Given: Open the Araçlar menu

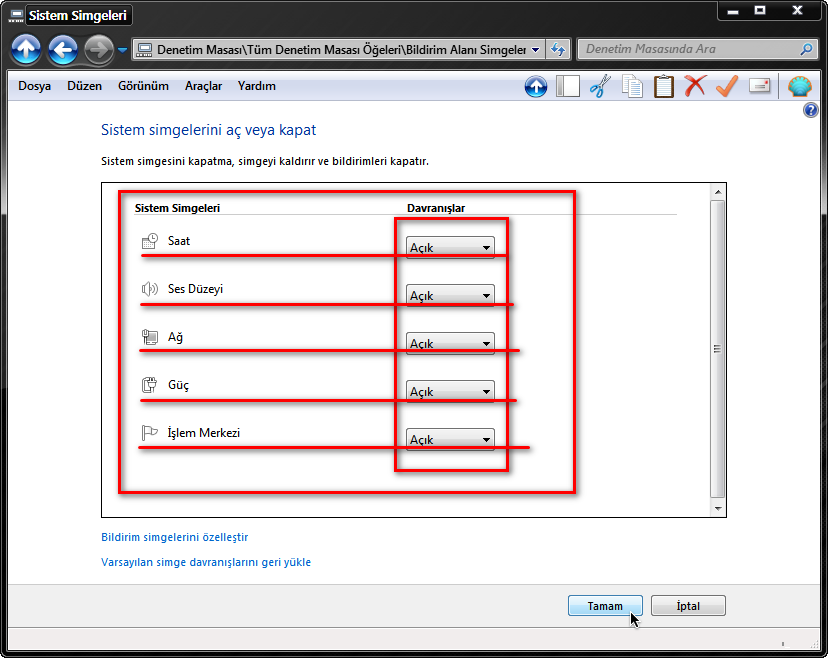Looking at the screenshot, I should pyautogui.click(x=203, y=86).
